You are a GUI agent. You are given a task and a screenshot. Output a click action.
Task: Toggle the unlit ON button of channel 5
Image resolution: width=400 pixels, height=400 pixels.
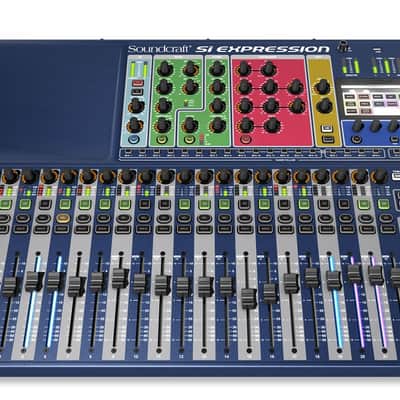pos(45,204)
